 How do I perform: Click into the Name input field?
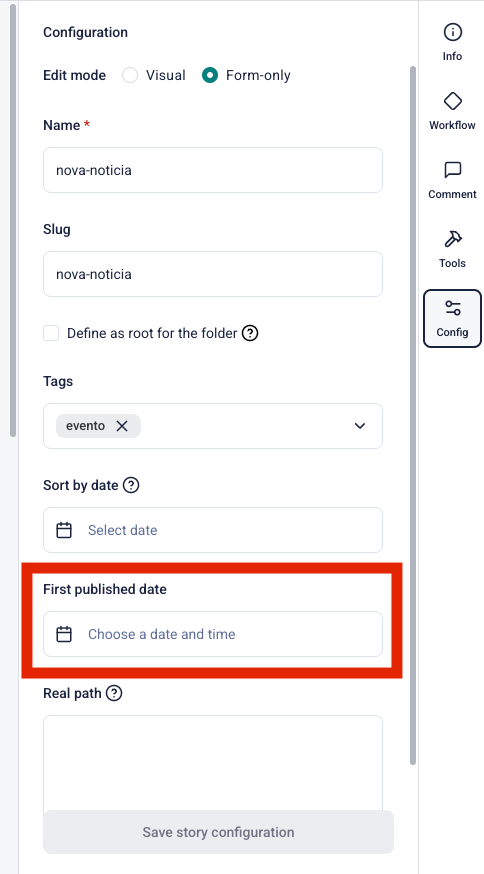pos(213,170)
